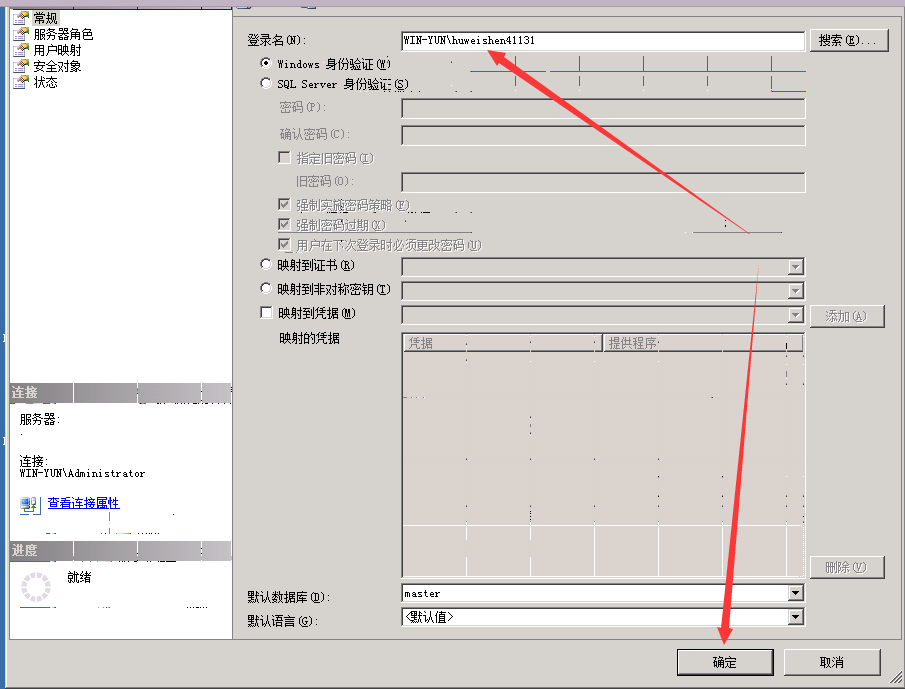
Task: Enable the 映射到凭据 checkbox
Action: [x=266, y=313]
